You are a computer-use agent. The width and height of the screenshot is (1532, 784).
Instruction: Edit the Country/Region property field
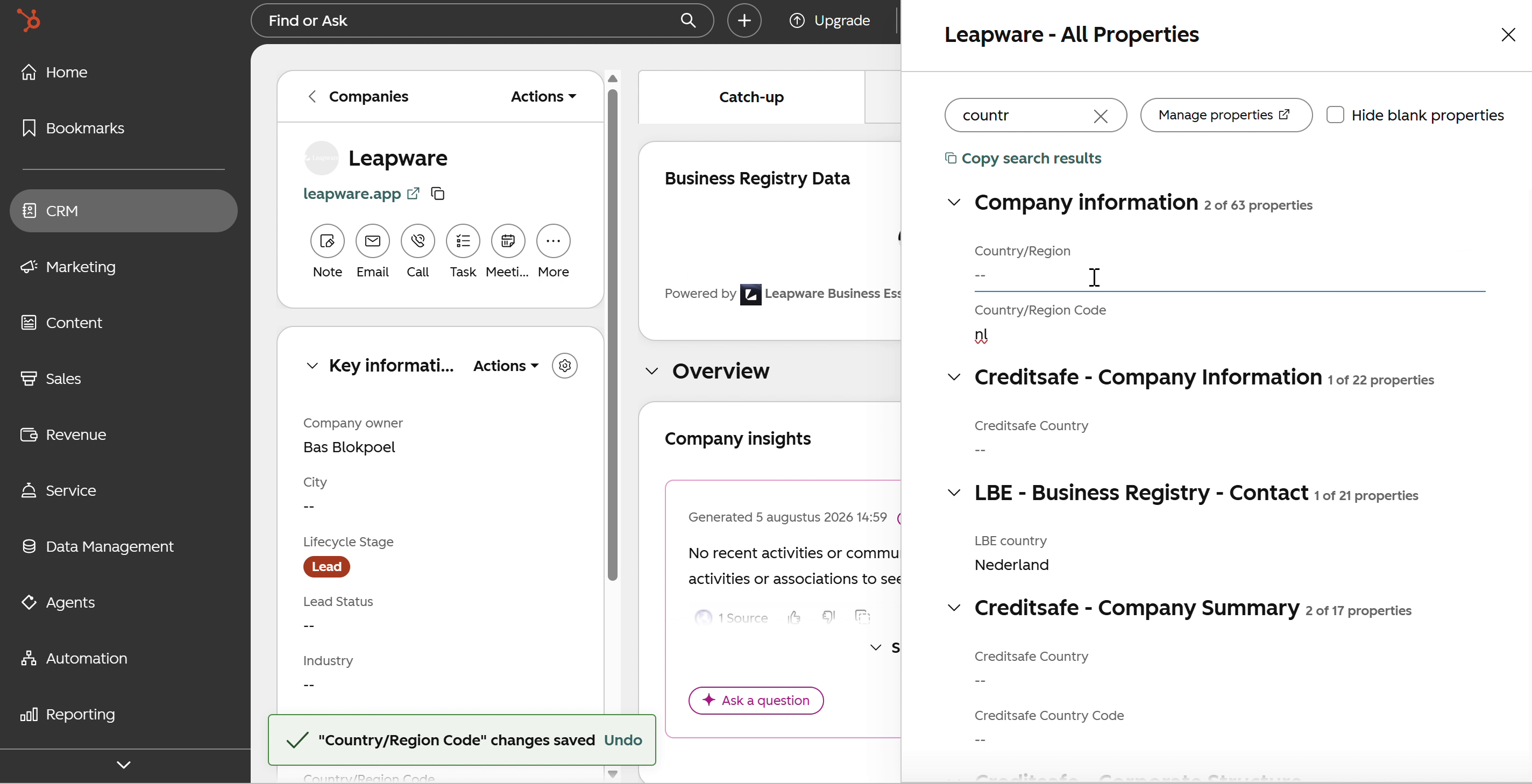click(x=1229, y=275)
